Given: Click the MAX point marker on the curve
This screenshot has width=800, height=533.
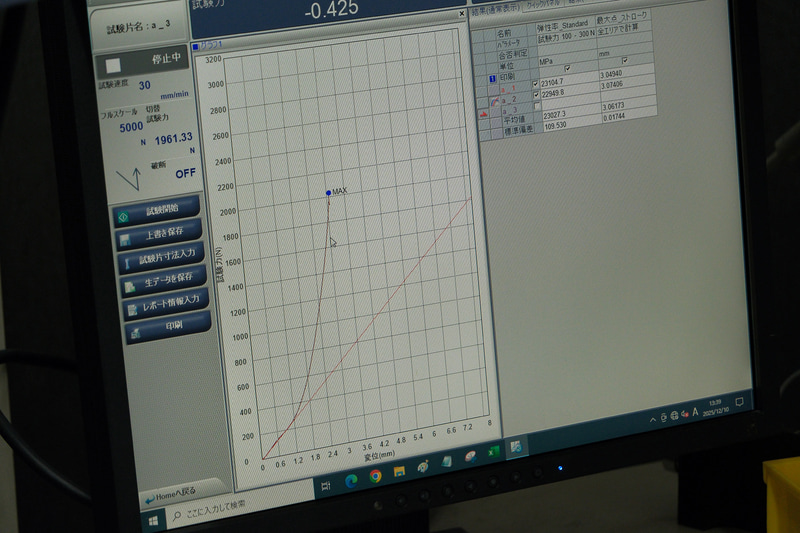Looking at the screenshot, I should click(x=328, y=193).
